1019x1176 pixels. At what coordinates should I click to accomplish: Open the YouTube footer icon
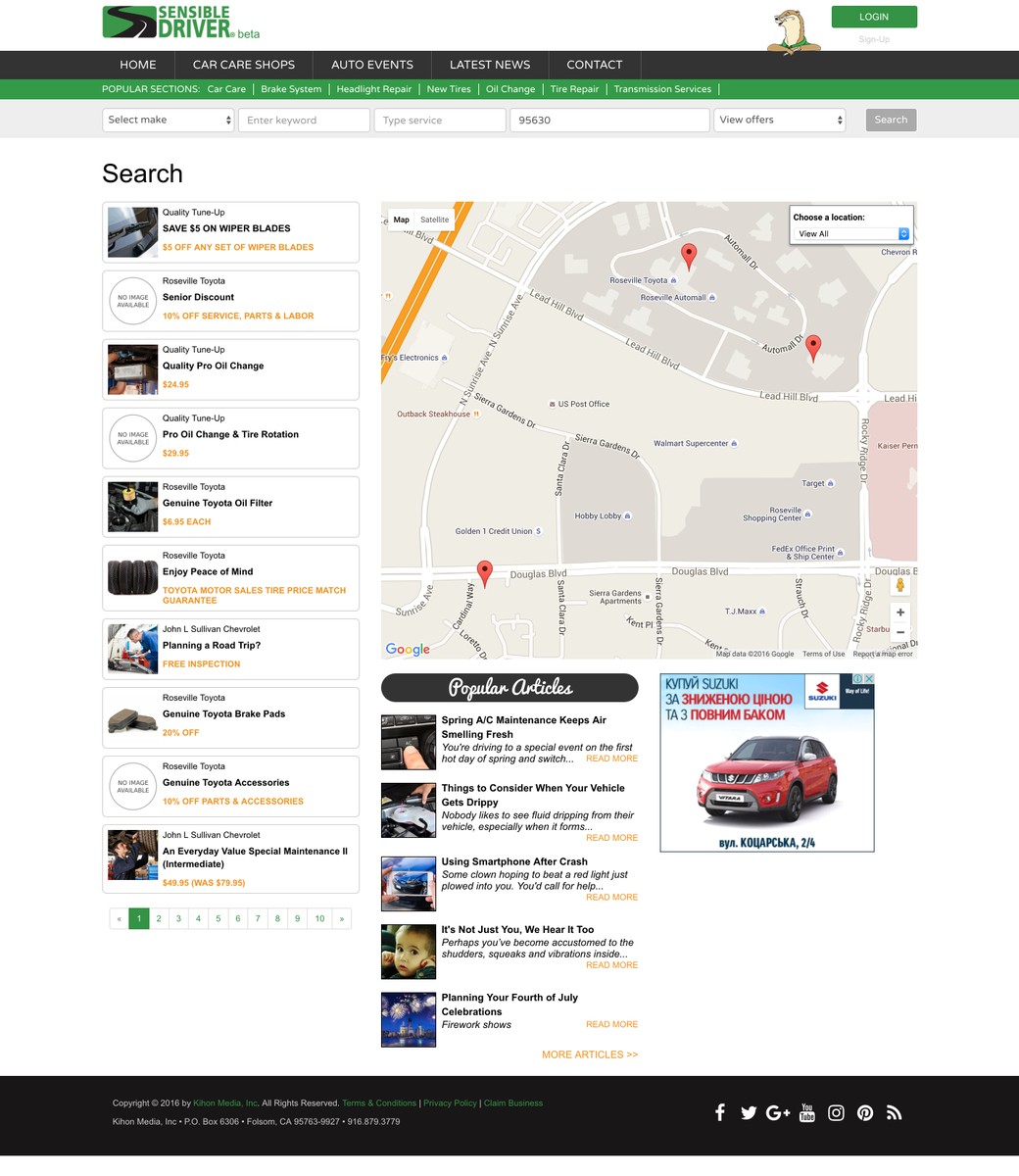point(807,1112)
